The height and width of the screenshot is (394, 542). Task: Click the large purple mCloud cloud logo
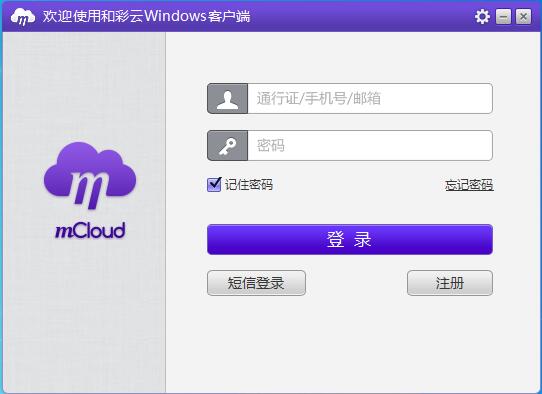(x=90, y=176)
